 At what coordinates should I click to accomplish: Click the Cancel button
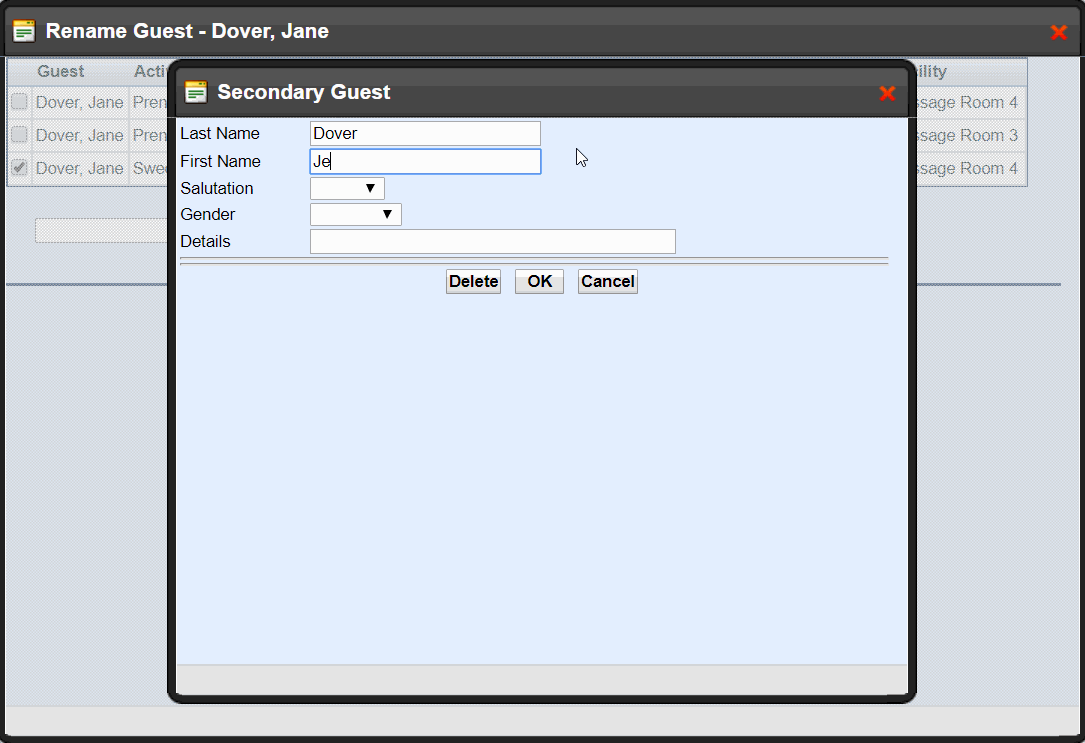[x=607, y=282]
